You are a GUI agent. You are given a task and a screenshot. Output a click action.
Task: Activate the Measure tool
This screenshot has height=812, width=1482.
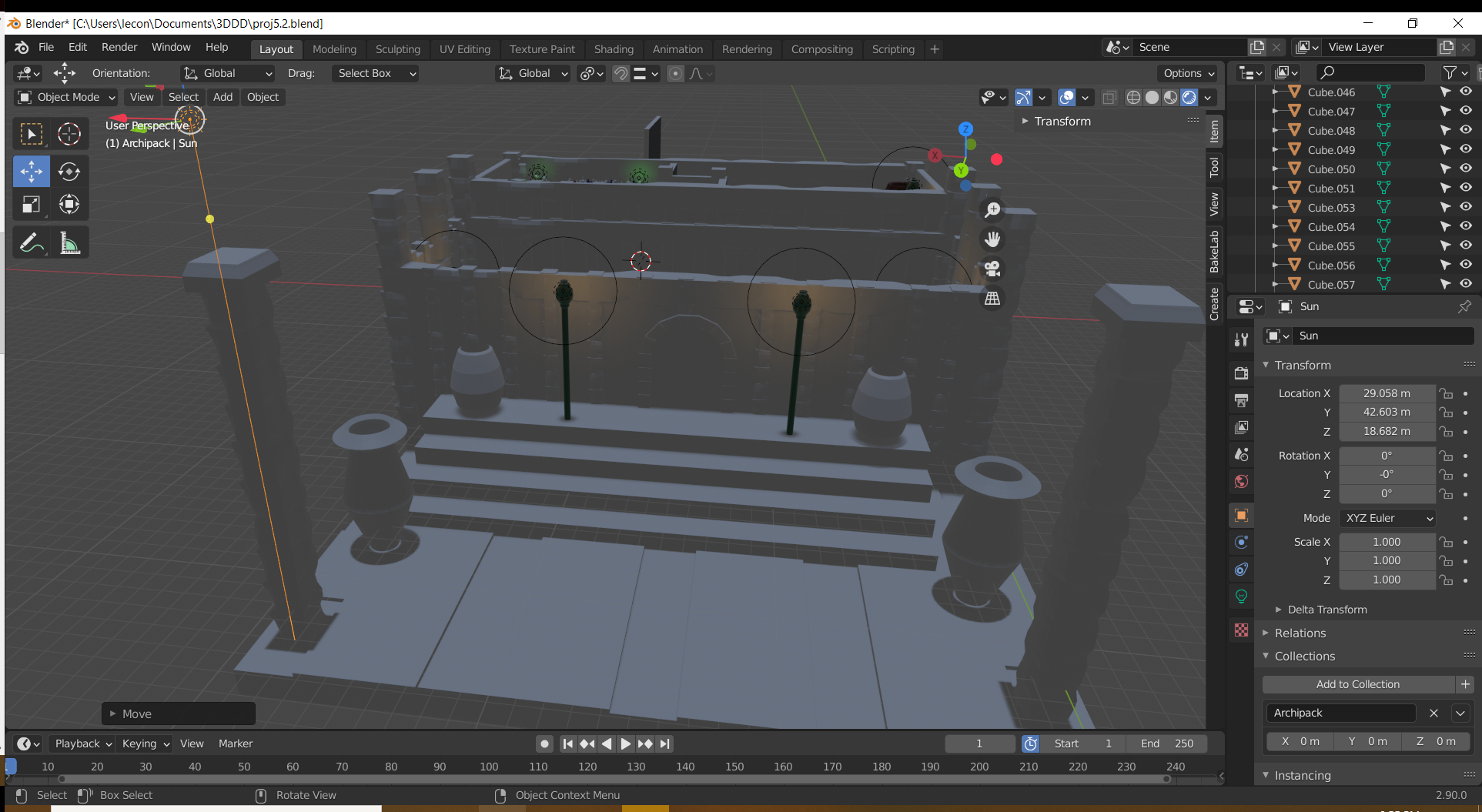[69, 241]
